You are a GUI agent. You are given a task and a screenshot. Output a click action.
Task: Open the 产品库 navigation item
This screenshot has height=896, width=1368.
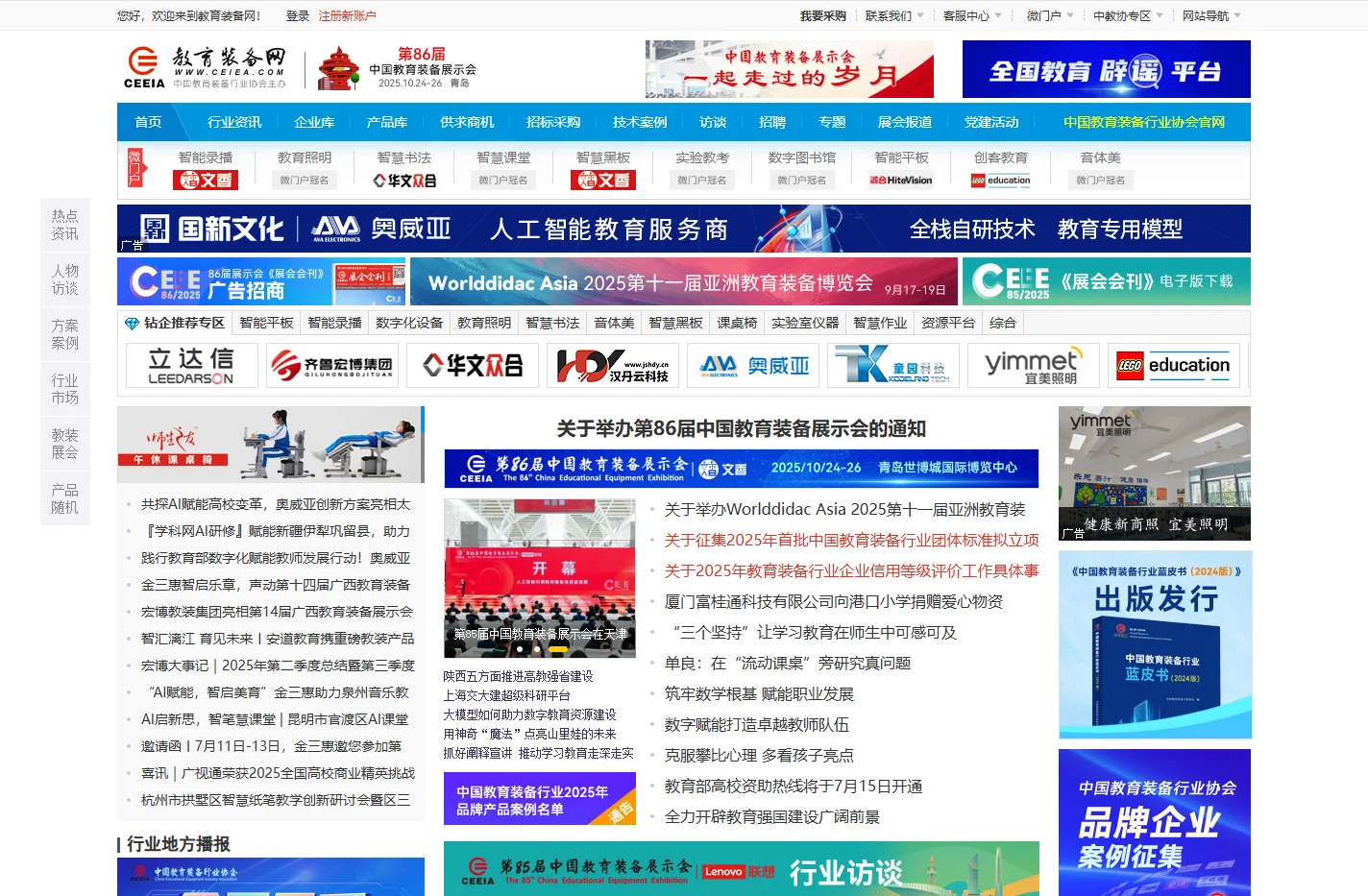(x=386, y=122)
